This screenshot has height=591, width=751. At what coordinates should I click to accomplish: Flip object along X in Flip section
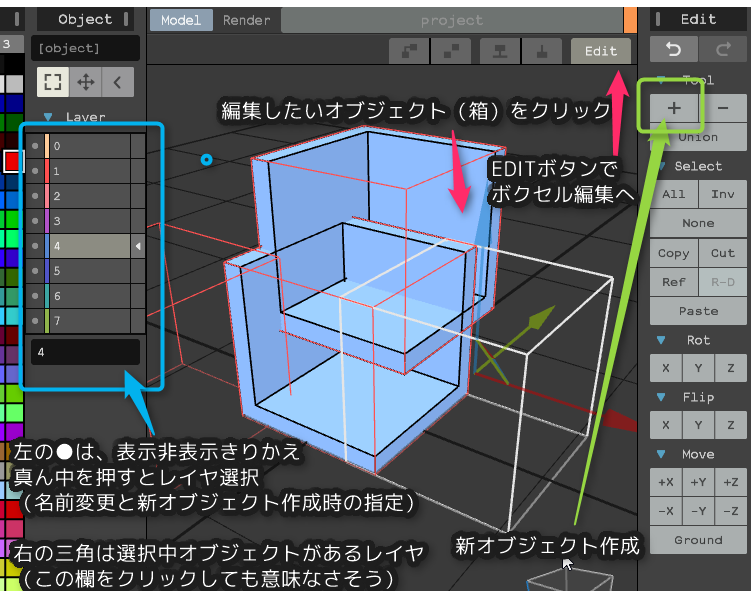(666, 425)
